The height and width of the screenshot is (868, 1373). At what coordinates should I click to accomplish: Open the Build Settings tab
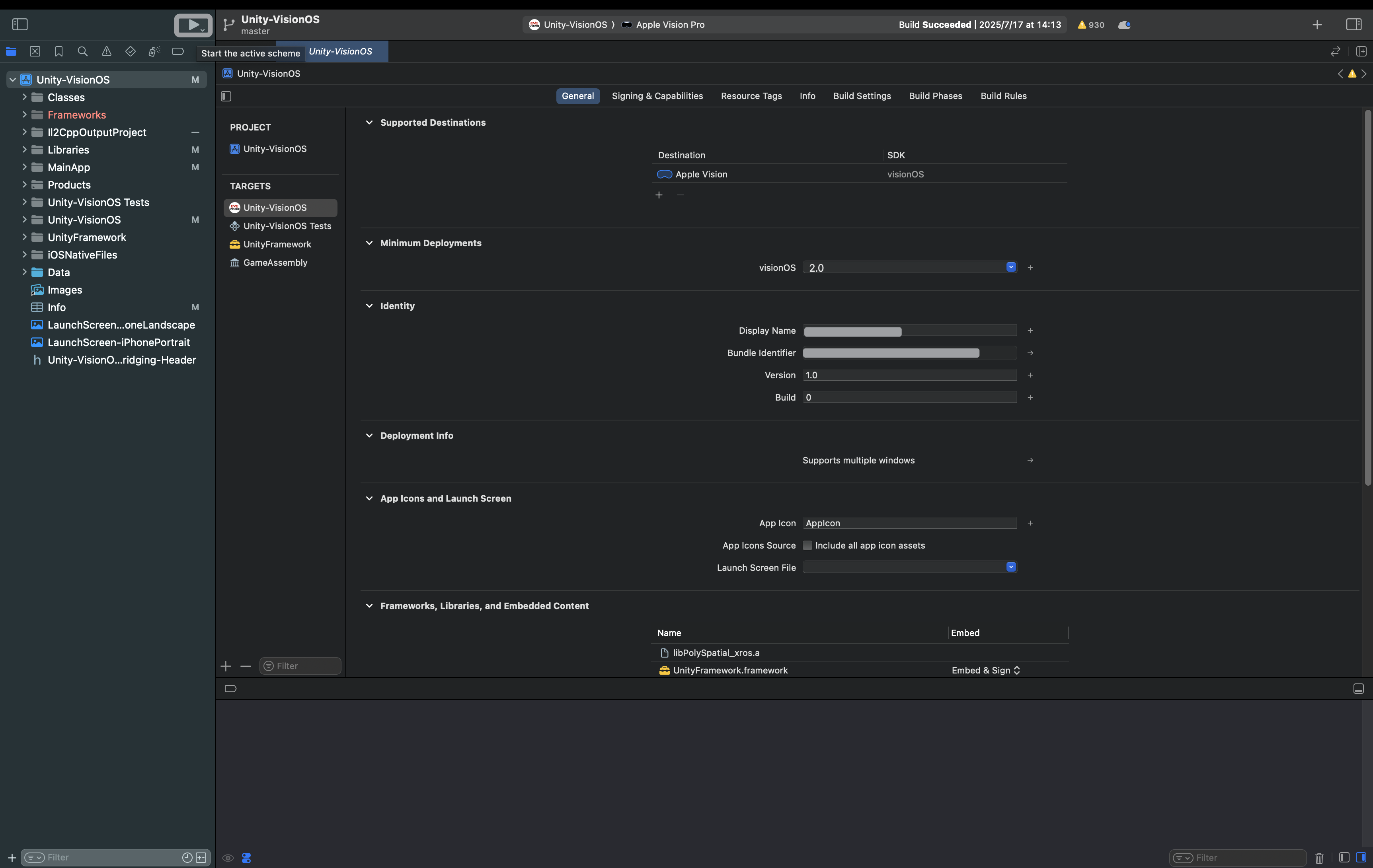[862, 96]
